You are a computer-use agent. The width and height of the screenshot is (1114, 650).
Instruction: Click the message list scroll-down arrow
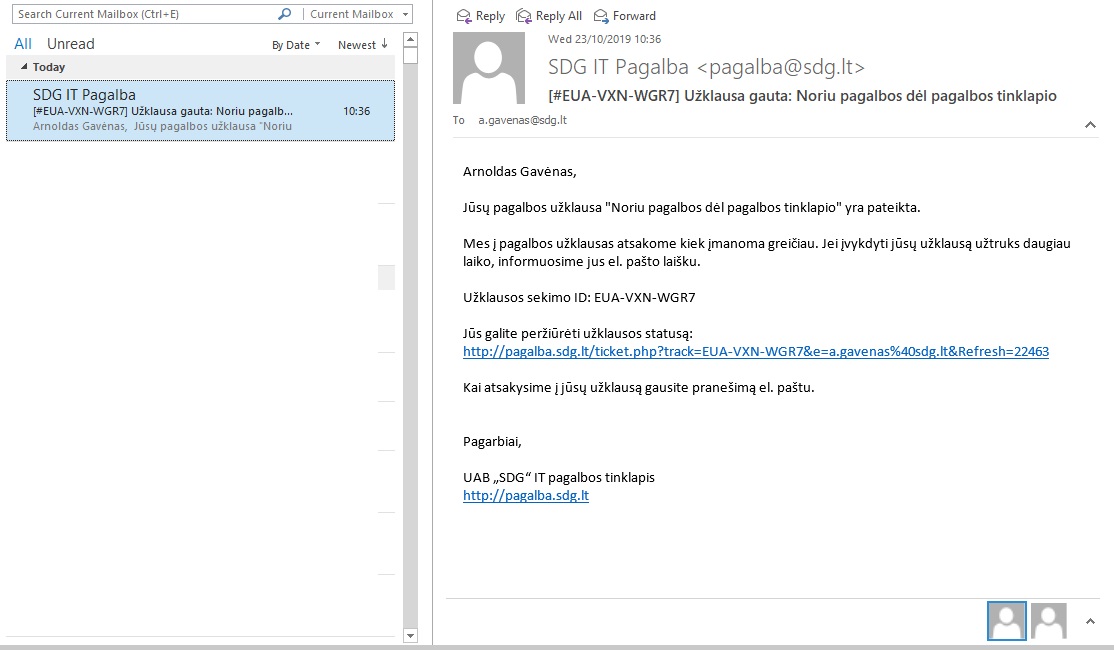coord(410,635)
